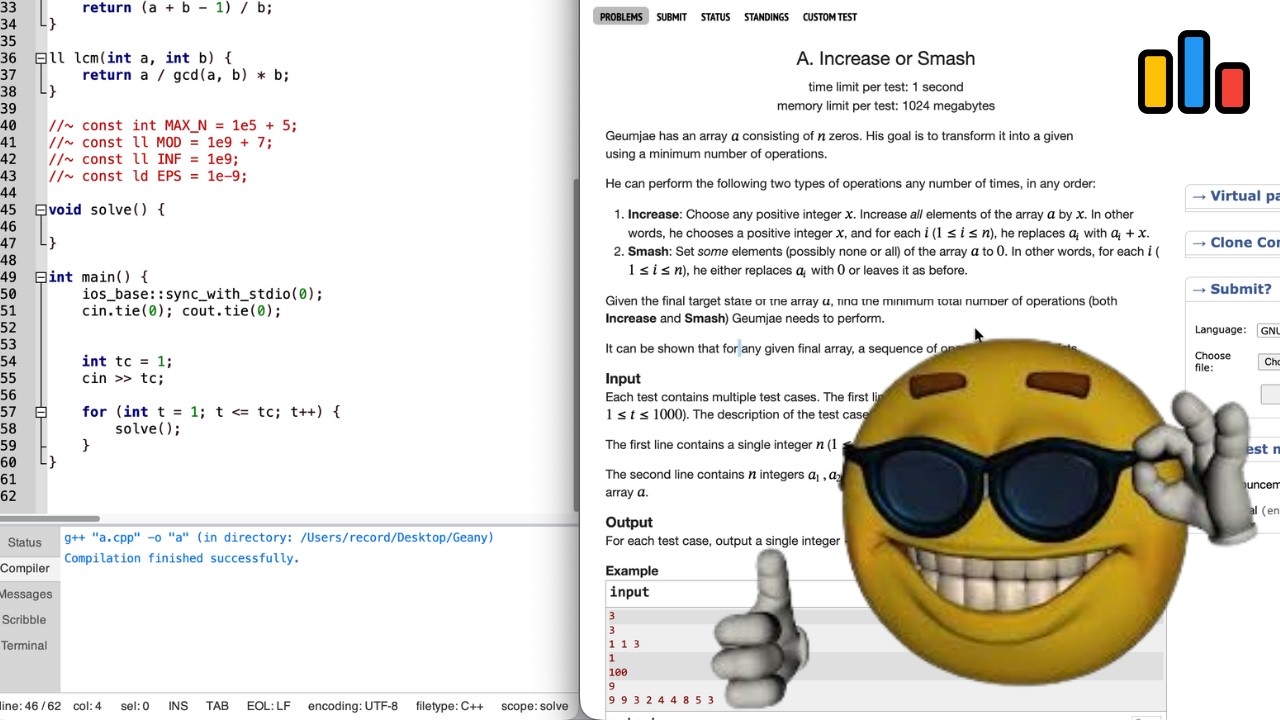
Task: Open the STANDINGS tab
Action: (766, 17)
